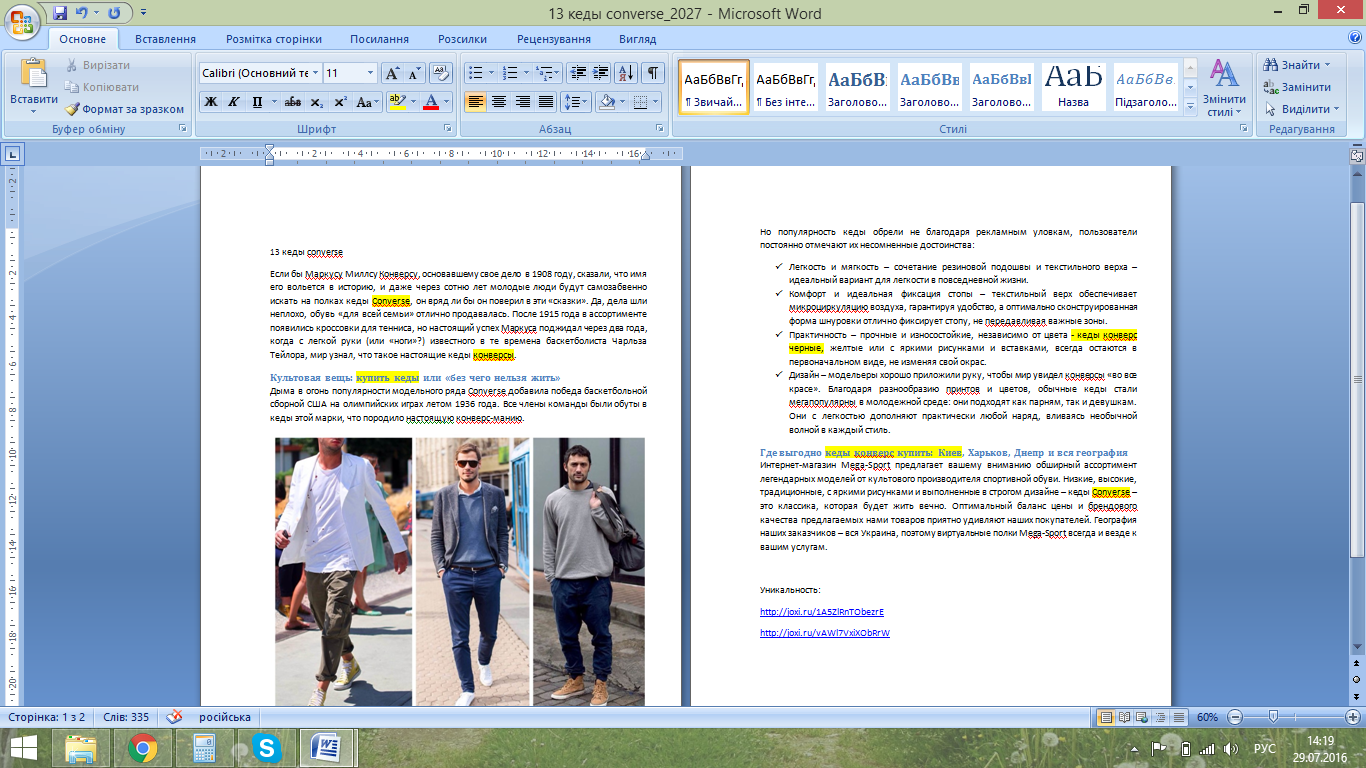Viewport: 1366px width, 768px height.
Task: Activate Формат за зразком format painter
Action: coord(125,109)
